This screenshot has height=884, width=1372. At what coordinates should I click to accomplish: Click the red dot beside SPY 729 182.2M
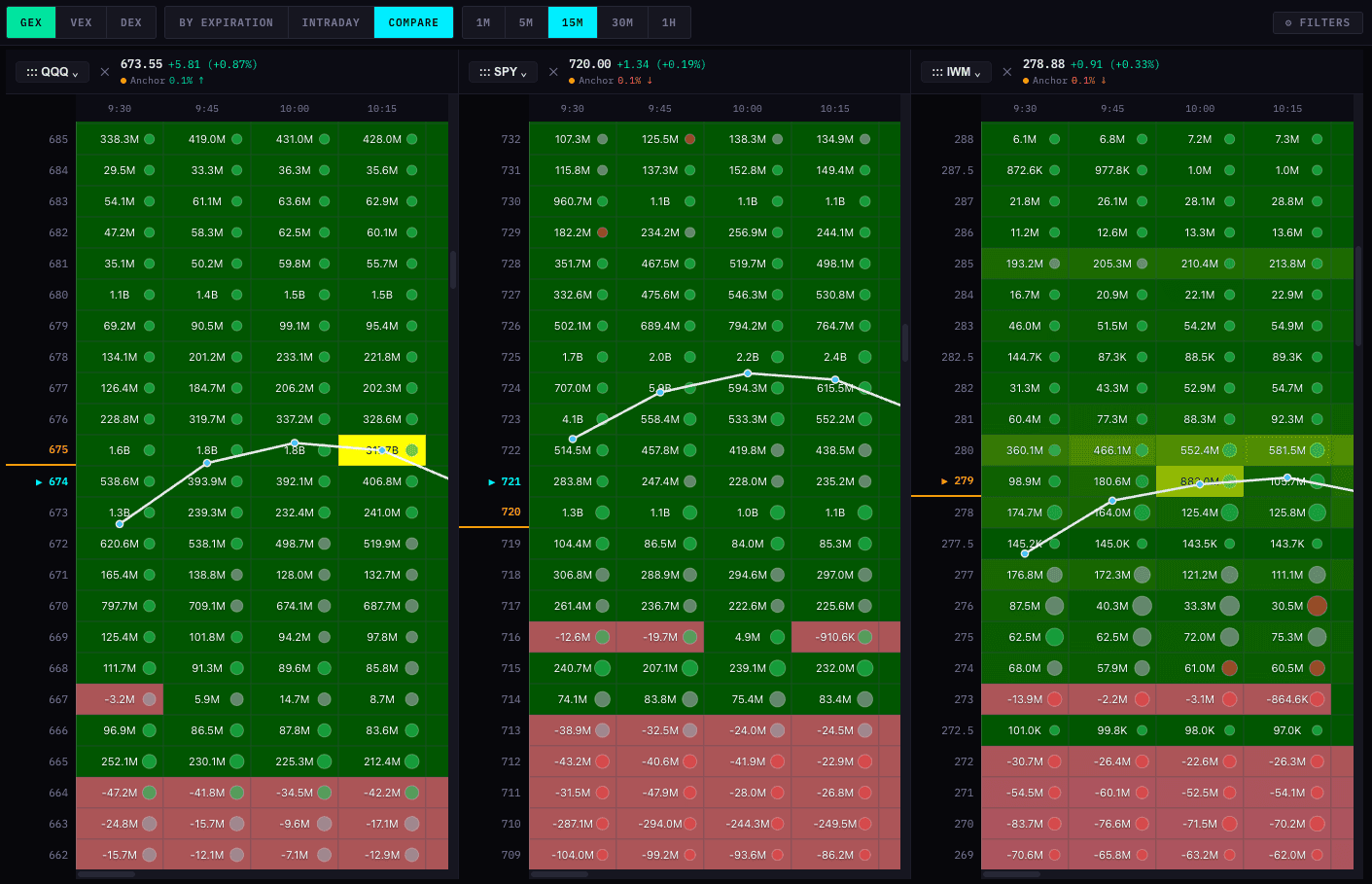[603, 232]
